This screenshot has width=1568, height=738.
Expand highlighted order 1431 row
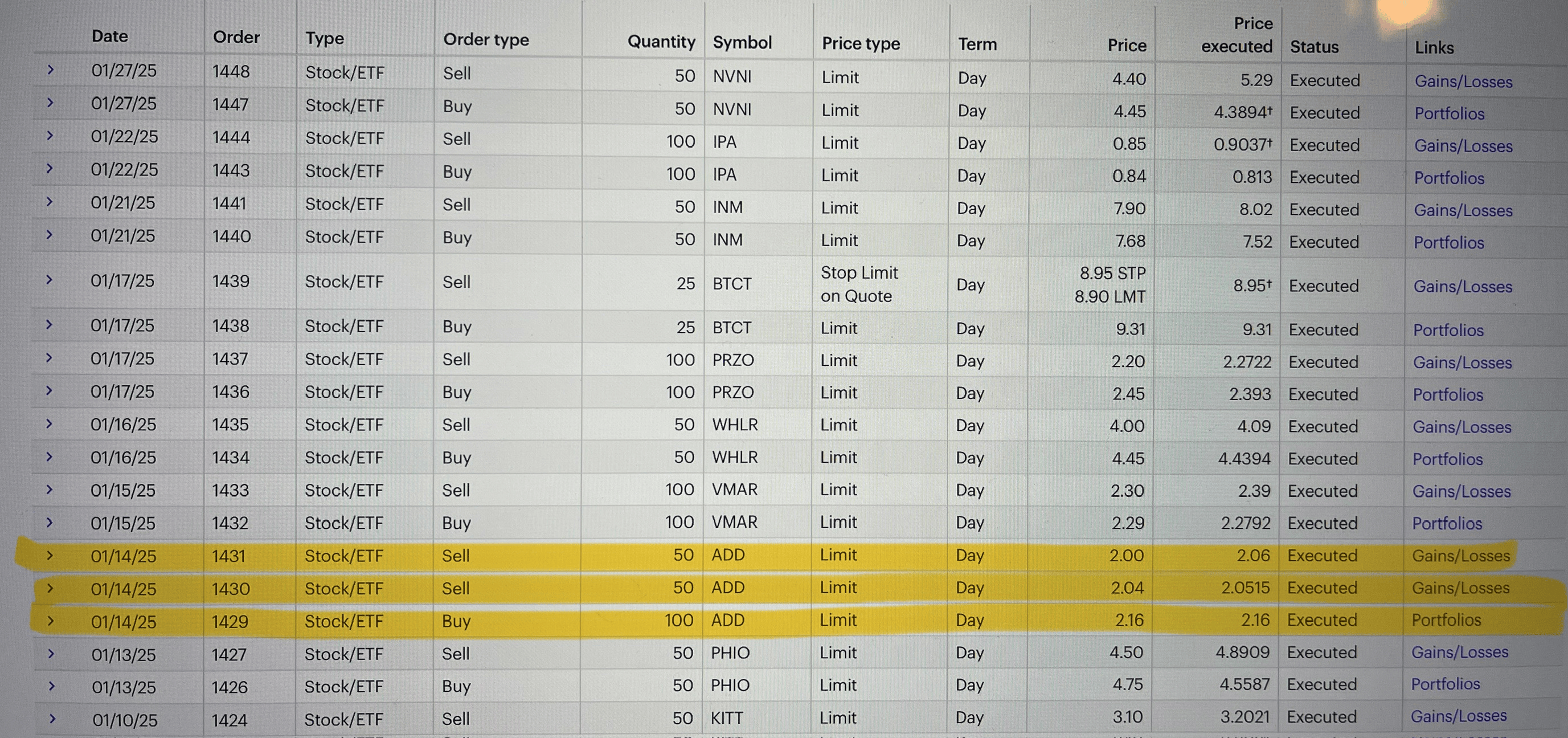click(50, 555)
